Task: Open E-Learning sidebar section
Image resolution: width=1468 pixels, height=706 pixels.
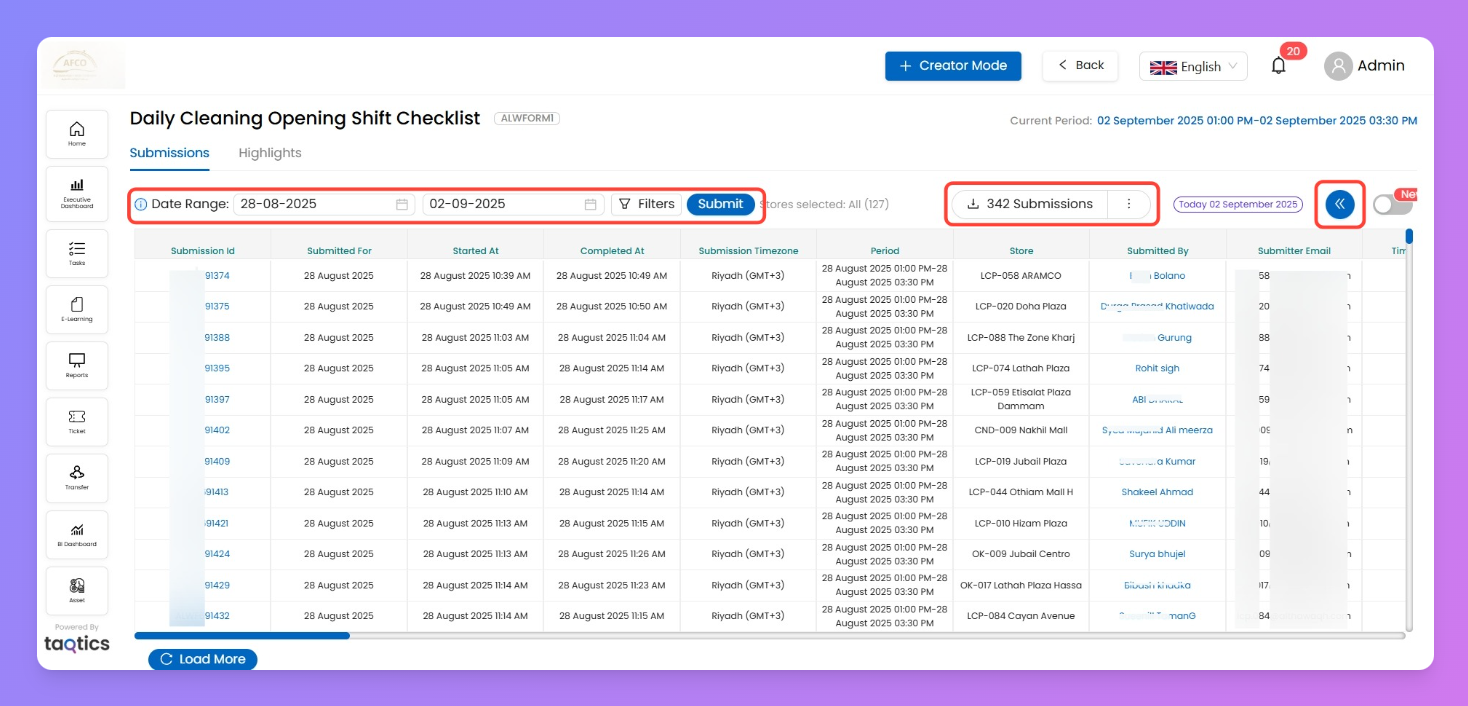Action: click(x=77, y=309)
